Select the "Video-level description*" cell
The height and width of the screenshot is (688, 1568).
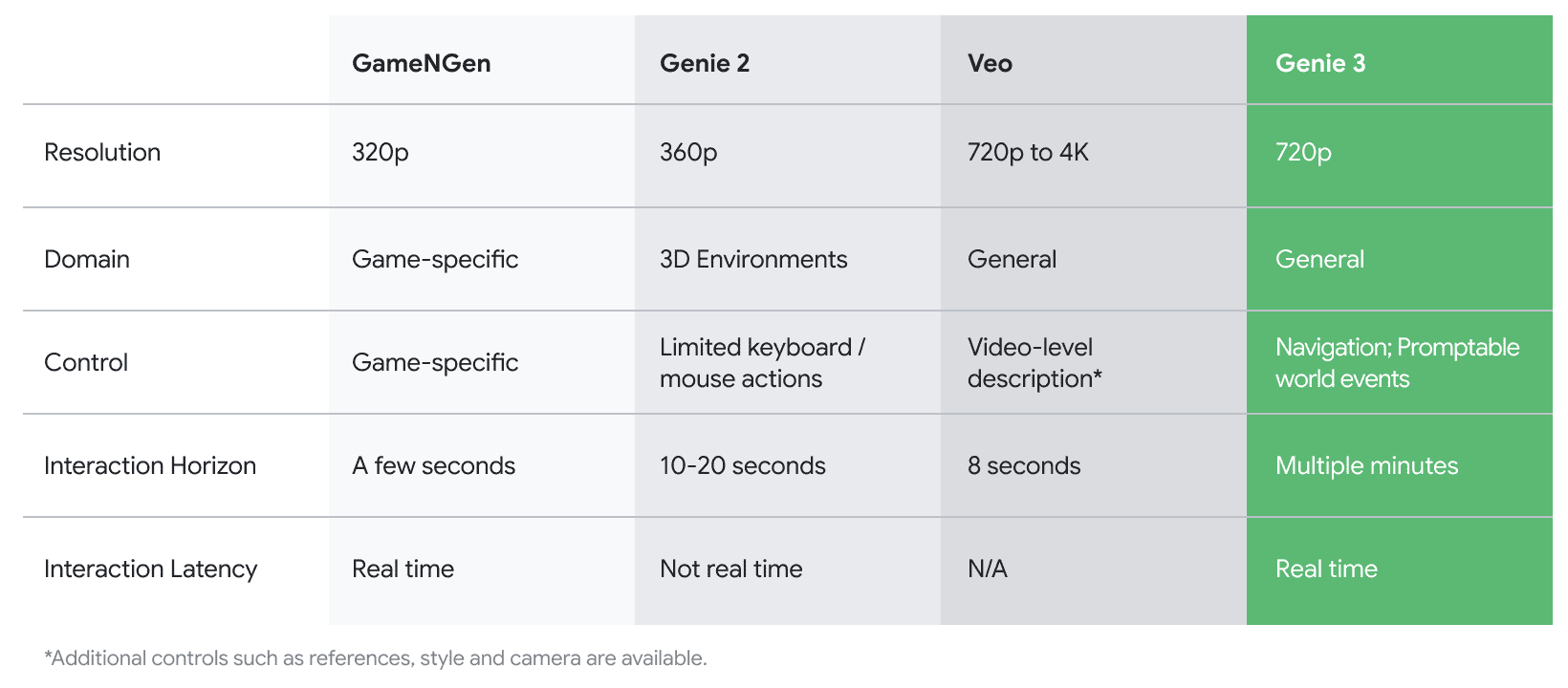(x=1034, y=362)
